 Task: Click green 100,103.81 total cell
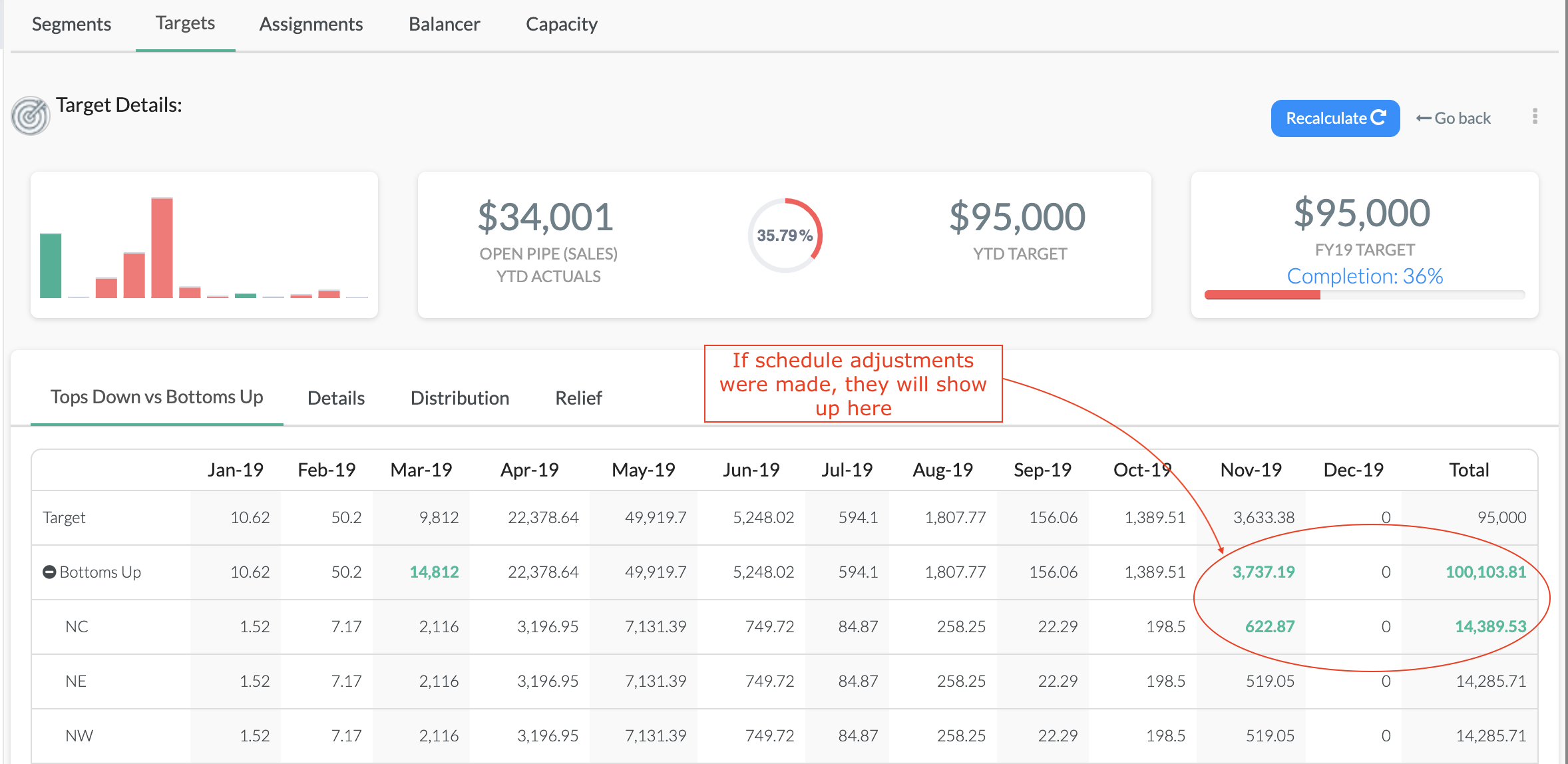click(1485, 572)
